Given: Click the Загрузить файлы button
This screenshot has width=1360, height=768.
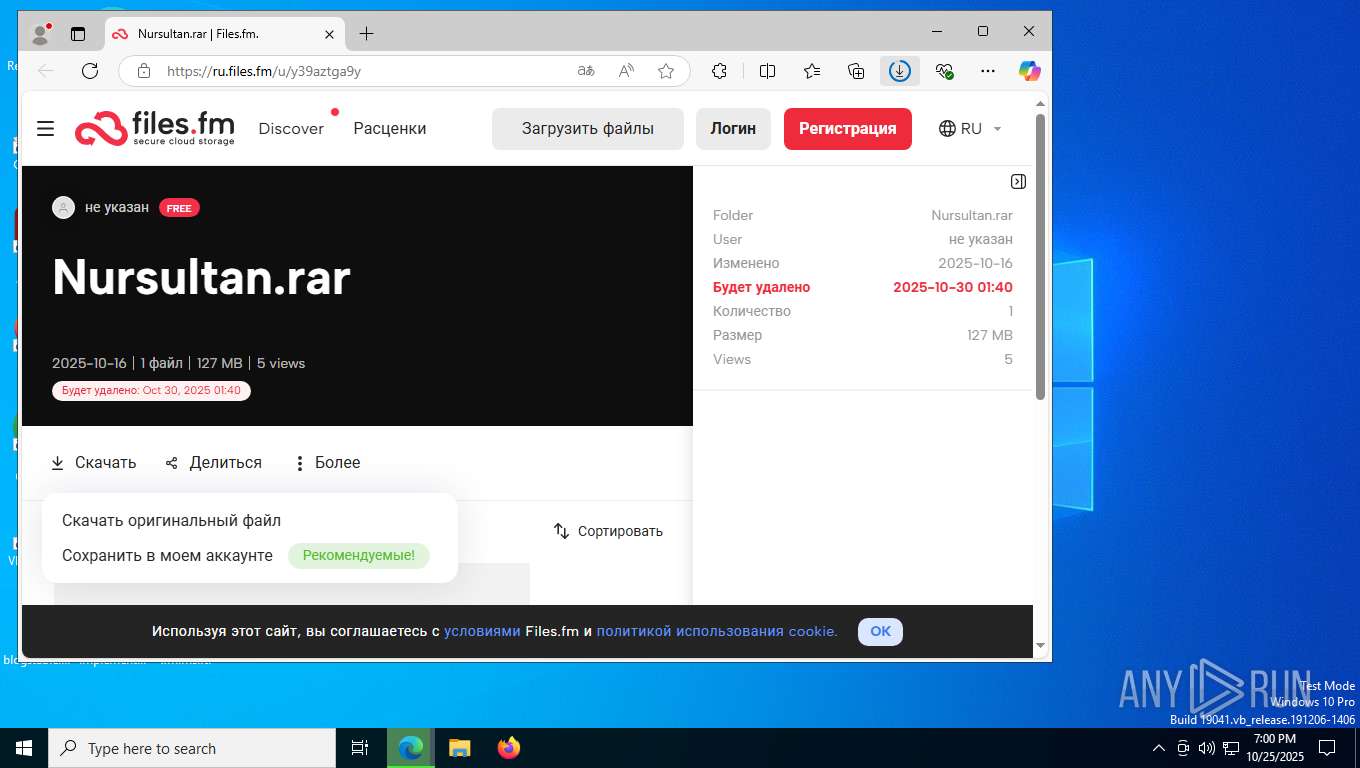Looking at the screenshot, I should click(588, 129).
